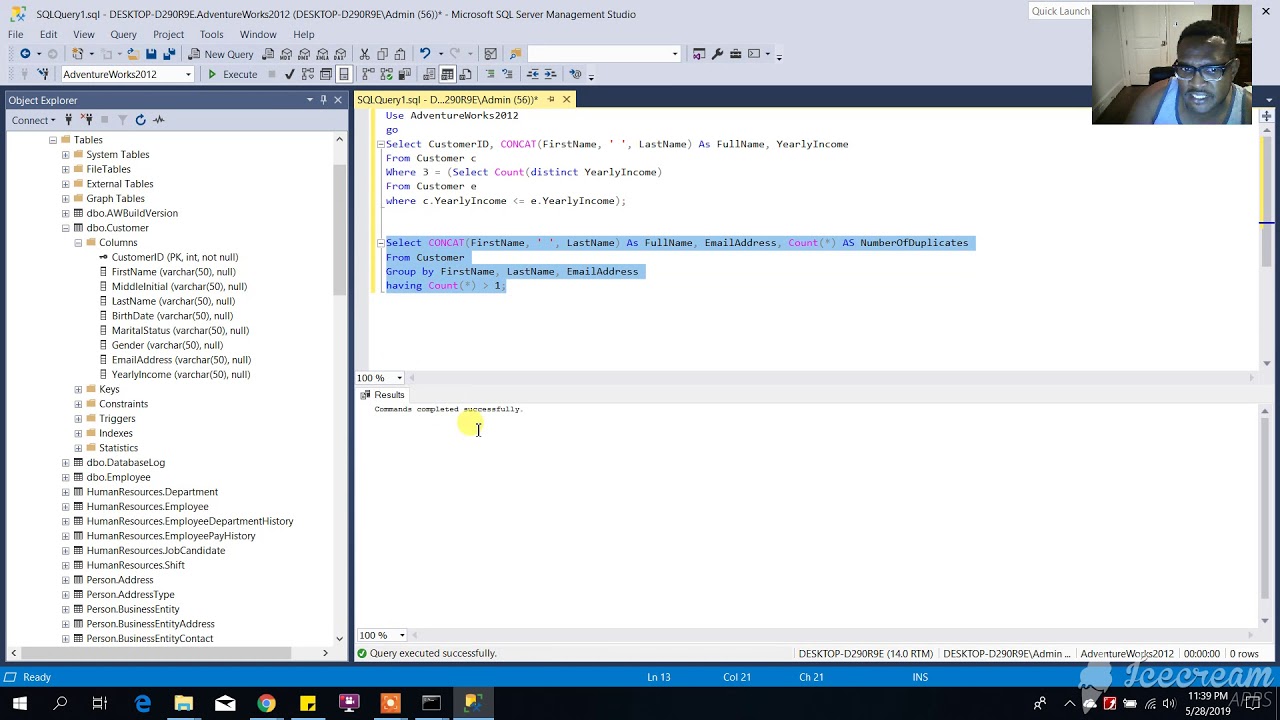Viewport: 1280px width, 720px height.
Task: Click the Cut scissors icon
Action: [x=365, y=54]
